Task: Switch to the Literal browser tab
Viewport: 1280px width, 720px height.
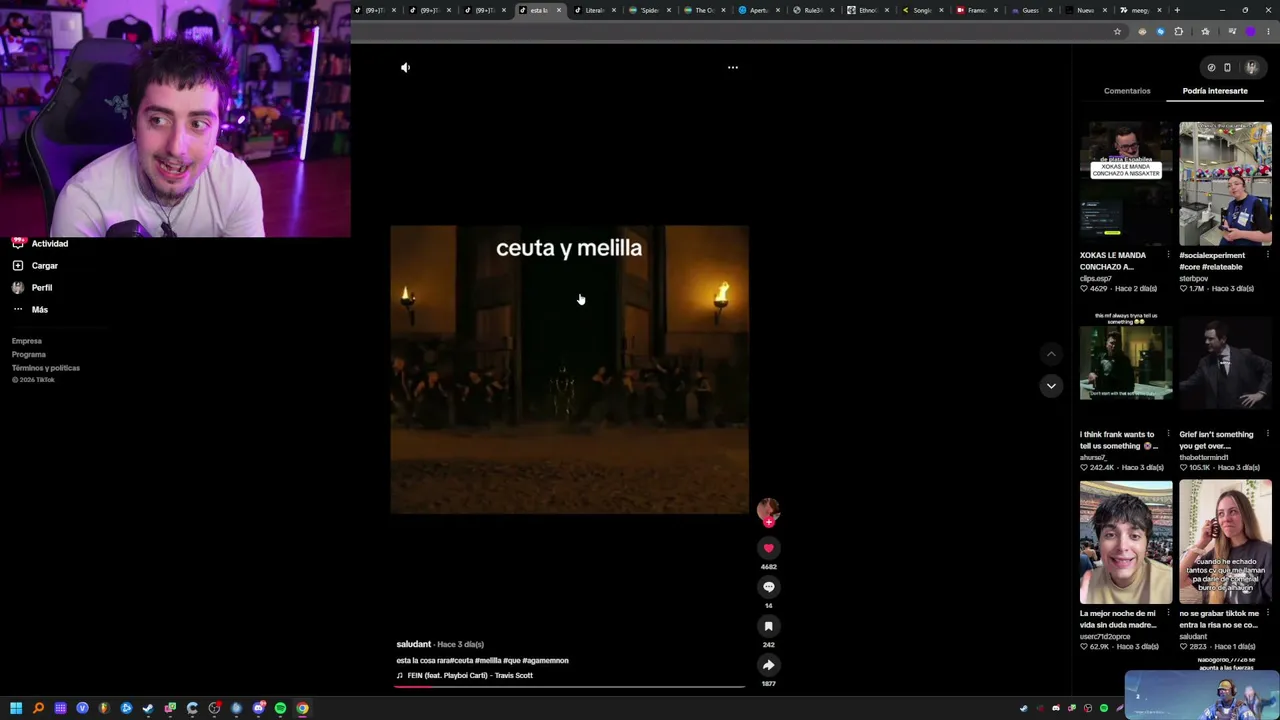Action: pos(596,10)
